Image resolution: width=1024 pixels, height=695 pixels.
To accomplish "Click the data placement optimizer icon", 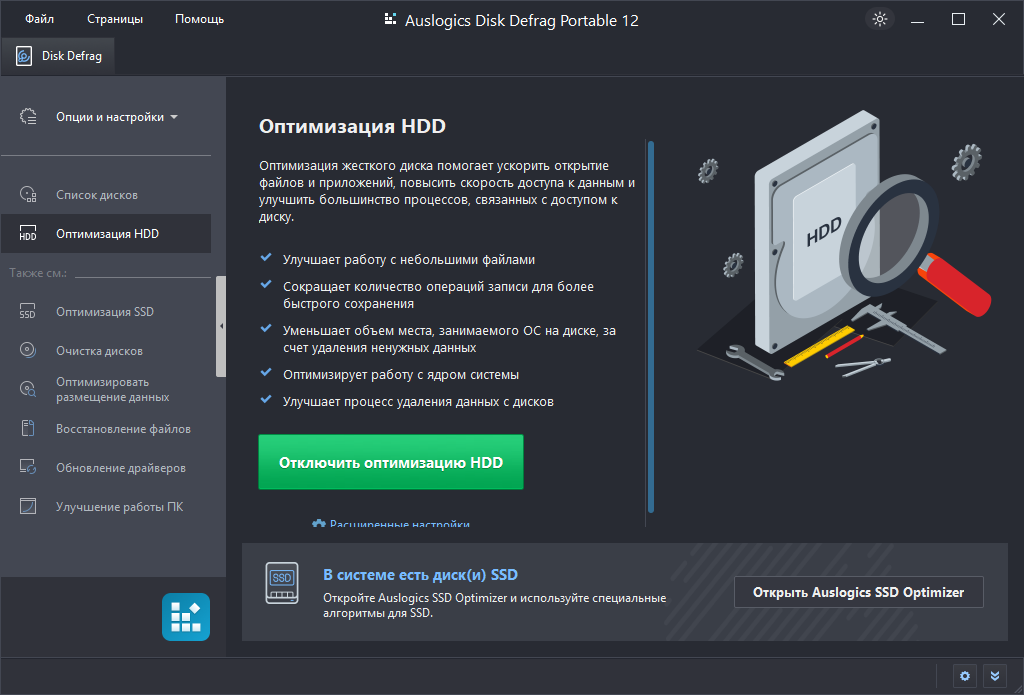I will (x=27, y=389).
